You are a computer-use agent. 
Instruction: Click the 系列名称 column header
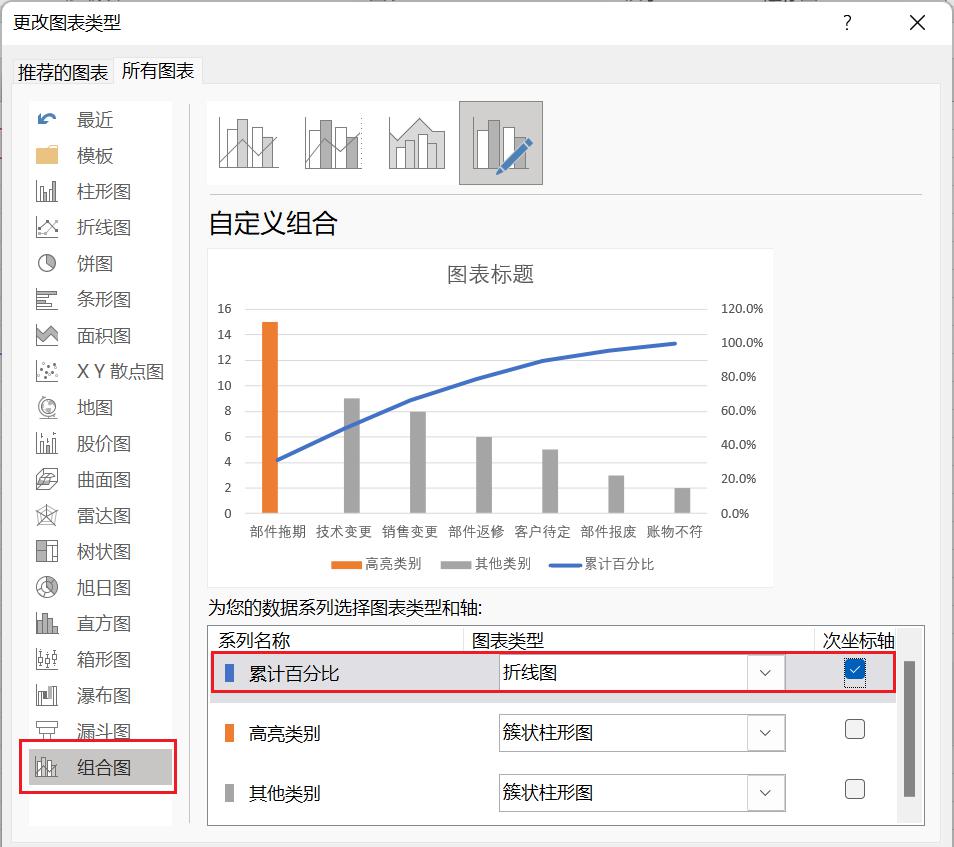pos(254,641)
